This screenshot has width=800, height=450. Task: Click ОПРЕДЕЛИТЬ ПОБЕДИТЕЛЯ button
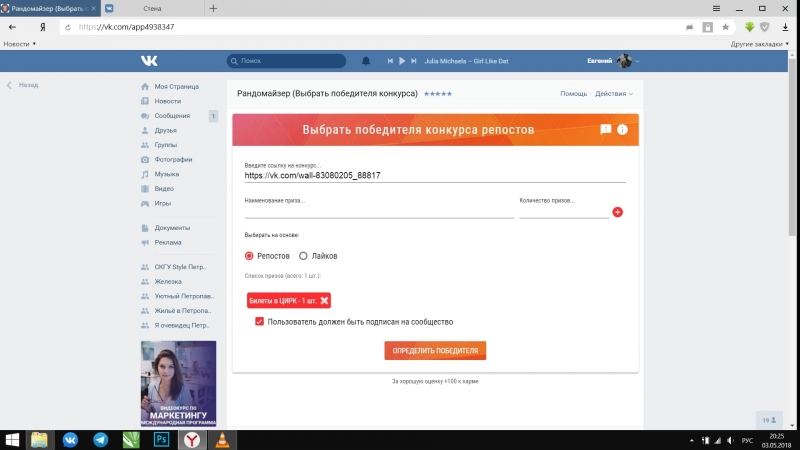click(x=435, y=351)
